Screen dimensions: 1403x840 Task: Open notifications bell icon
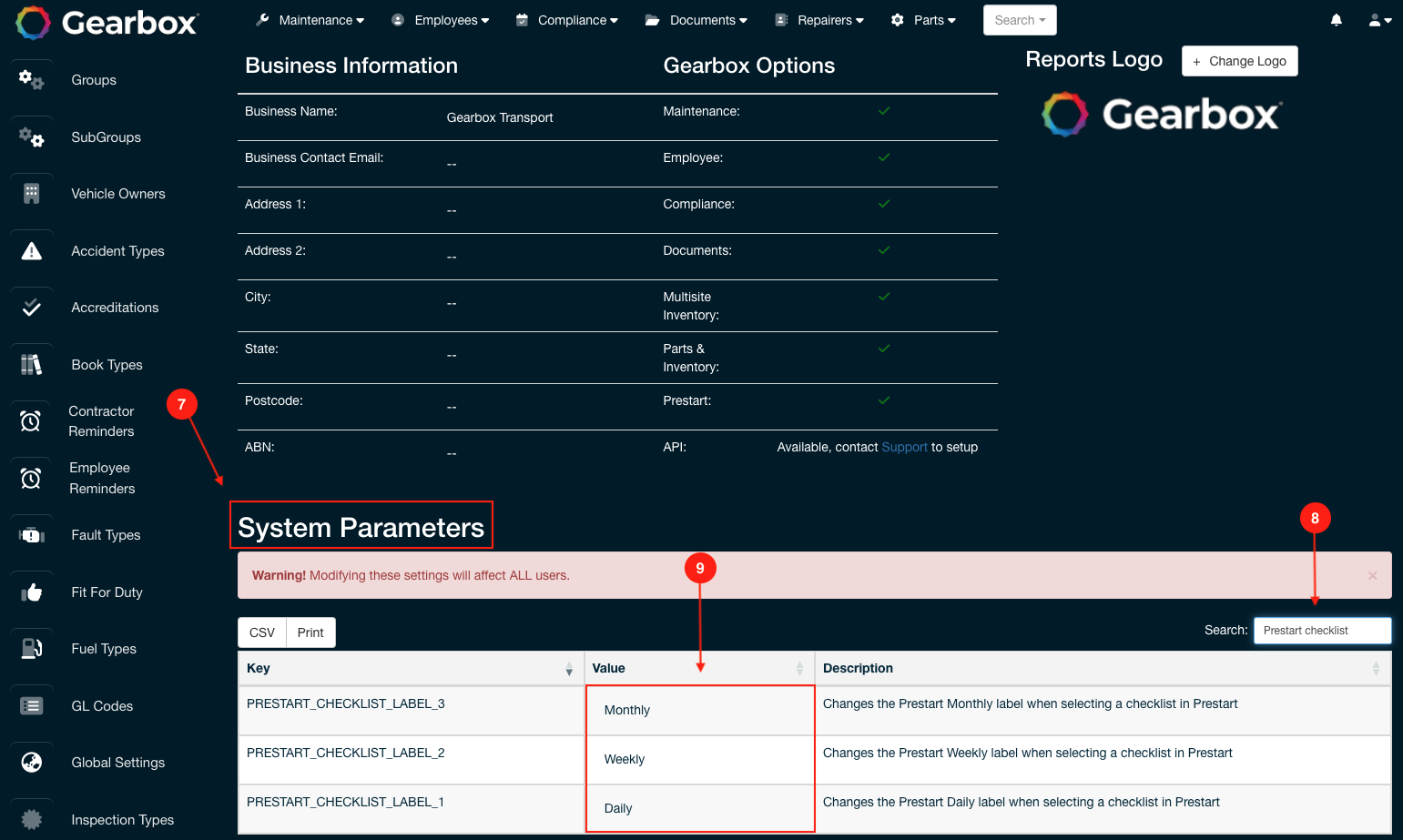click(1337, 20)
